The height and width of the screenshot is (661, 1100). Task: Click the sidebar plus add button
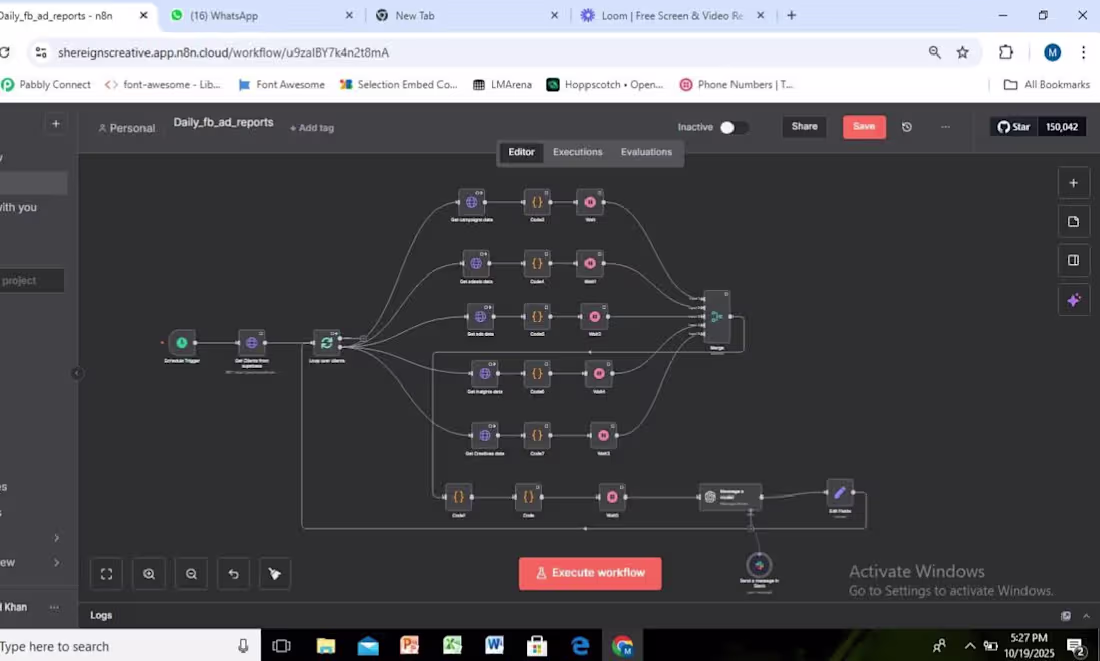coord(55,123)
